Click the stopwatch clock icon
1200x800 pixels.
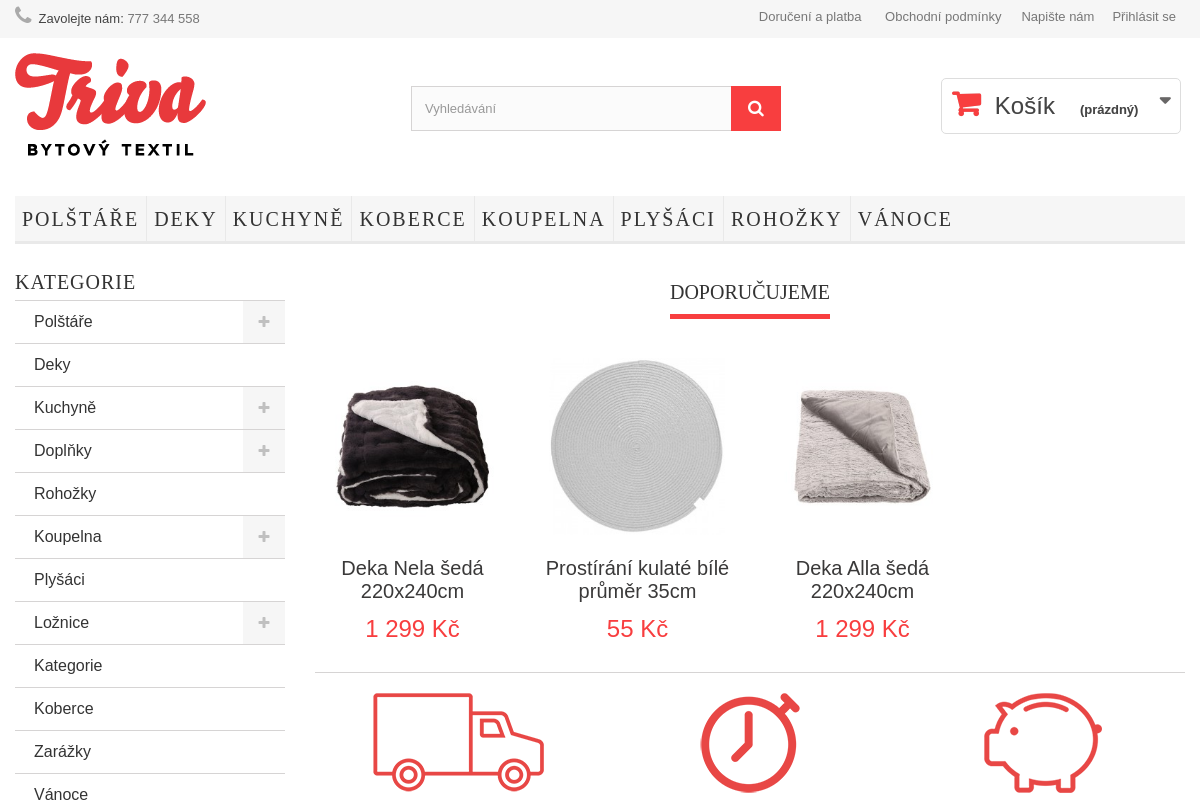tap(749, 742)
